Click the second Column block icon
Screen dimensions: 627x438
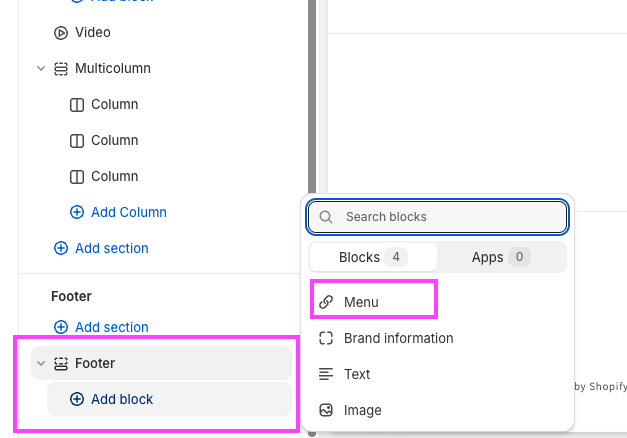pyautogui.click(x=77, y=141)
